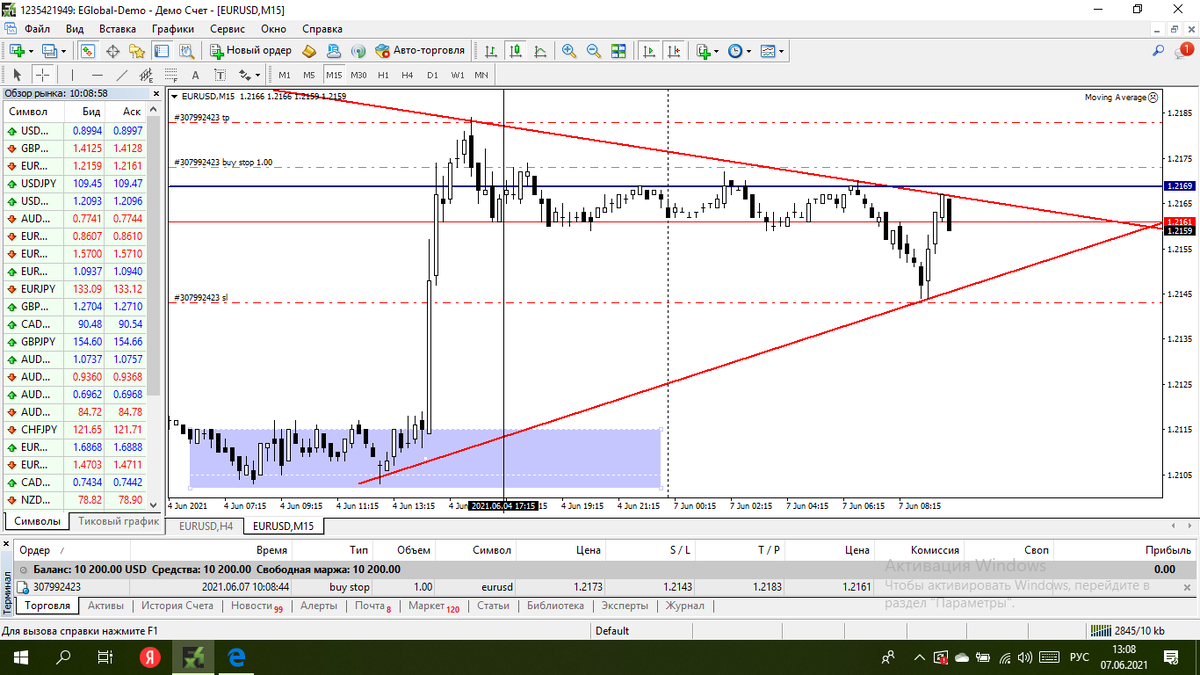Image resolution: width=1200 pixels, height=675 pixels.
Task: Select the Fibonacci retracement tool
Action: click(171, 75)
